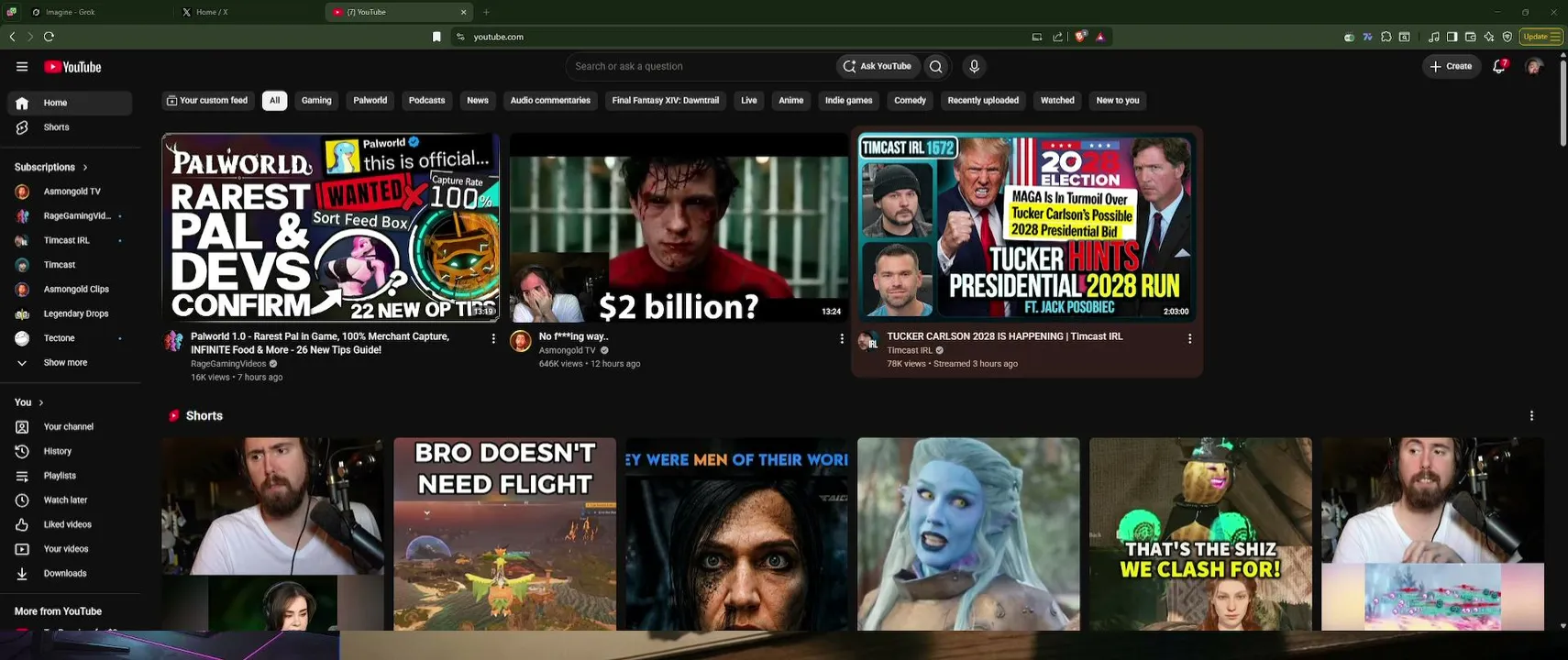Open the browser extensions puzzle icon
This screenshot has height=660, width=1568.
[x=1386, y=37]
